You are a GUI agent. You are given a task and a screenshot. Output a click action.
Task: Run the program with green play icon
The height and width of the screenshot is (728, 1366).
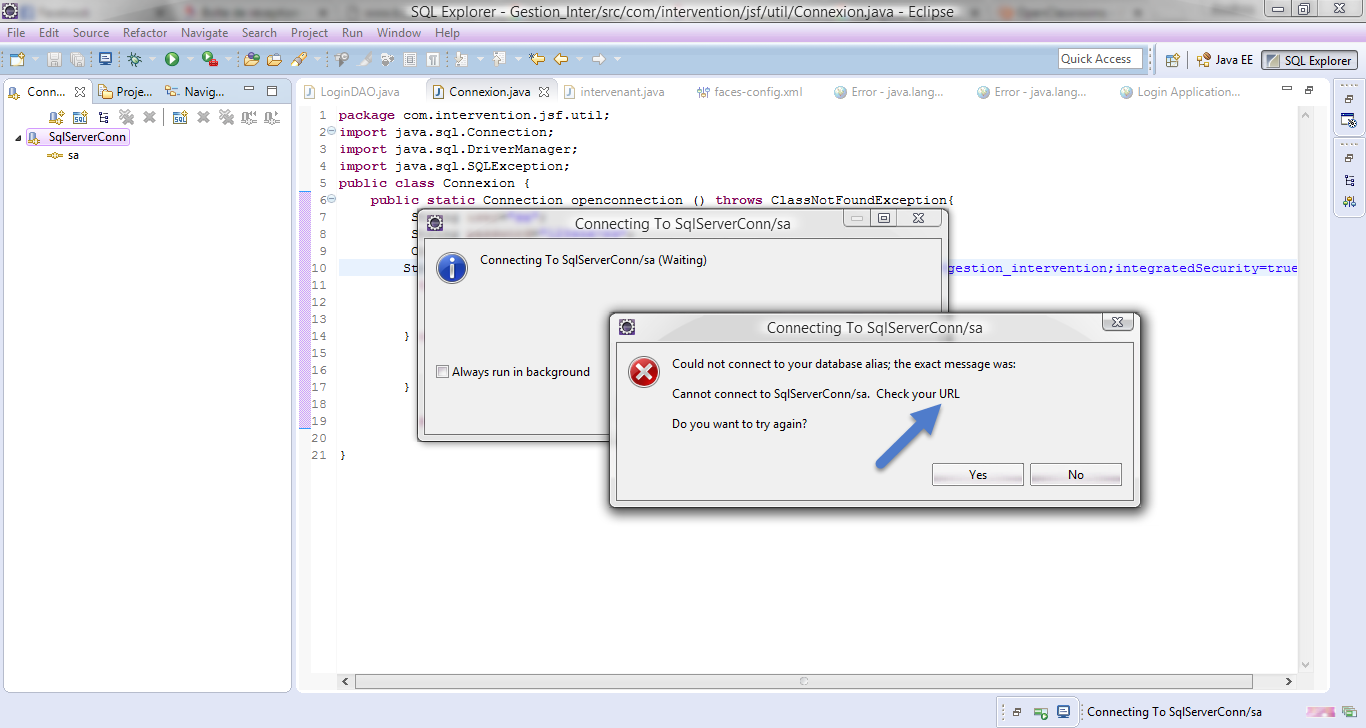[x=172, y=60]
